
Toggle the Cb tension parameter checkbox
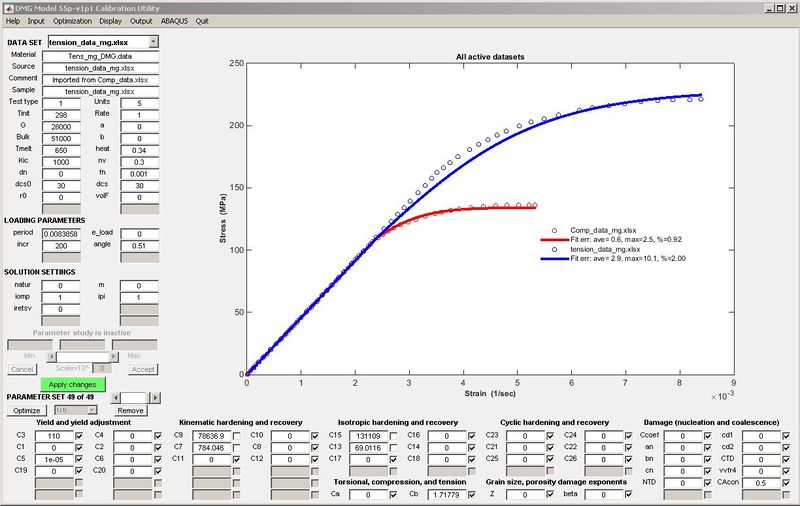tap(471, 494)
